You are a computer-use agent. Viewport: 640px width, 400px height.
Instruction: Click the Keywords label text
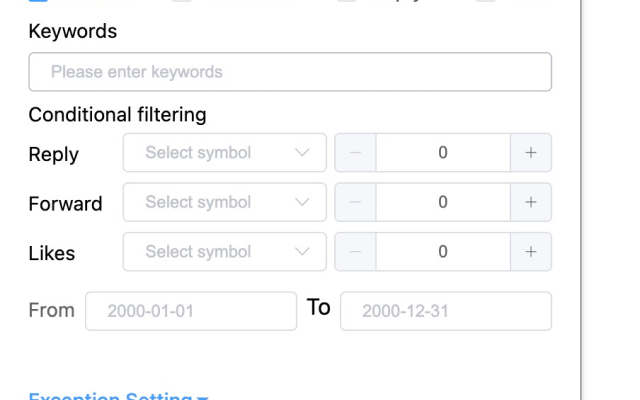point(72,31)
